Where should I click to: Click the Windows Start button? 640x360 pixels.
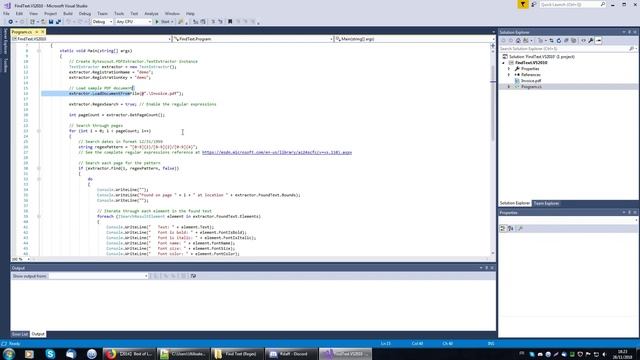coord(9,354)
